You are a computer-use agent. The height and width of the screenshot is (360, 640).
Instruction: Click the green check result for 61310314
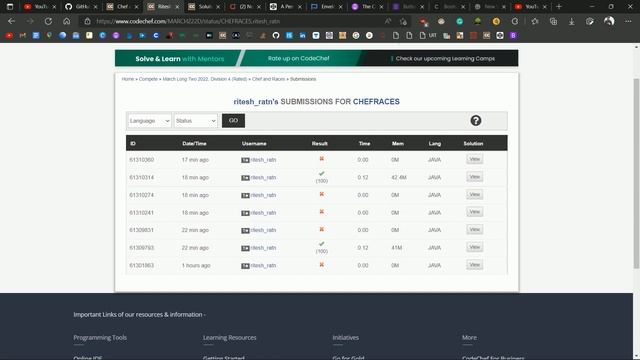coord(322,174)
